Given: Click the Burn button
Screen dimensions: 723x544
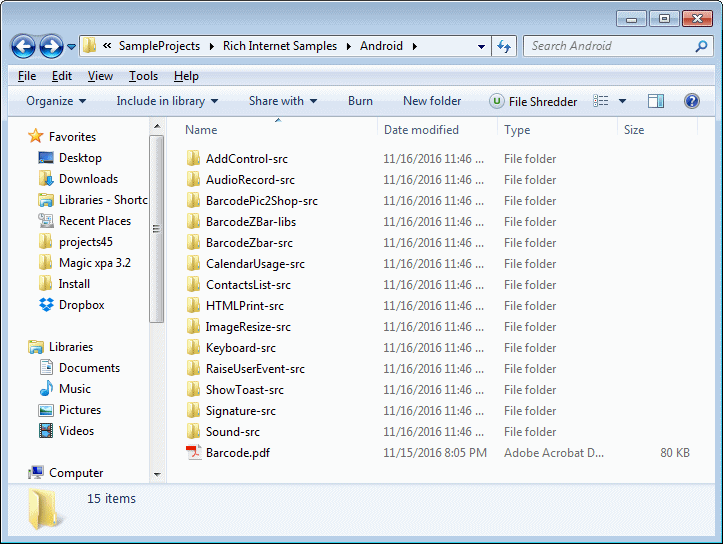Looking at the screenshot, I should pyautogui.click(x=360, y=101).
